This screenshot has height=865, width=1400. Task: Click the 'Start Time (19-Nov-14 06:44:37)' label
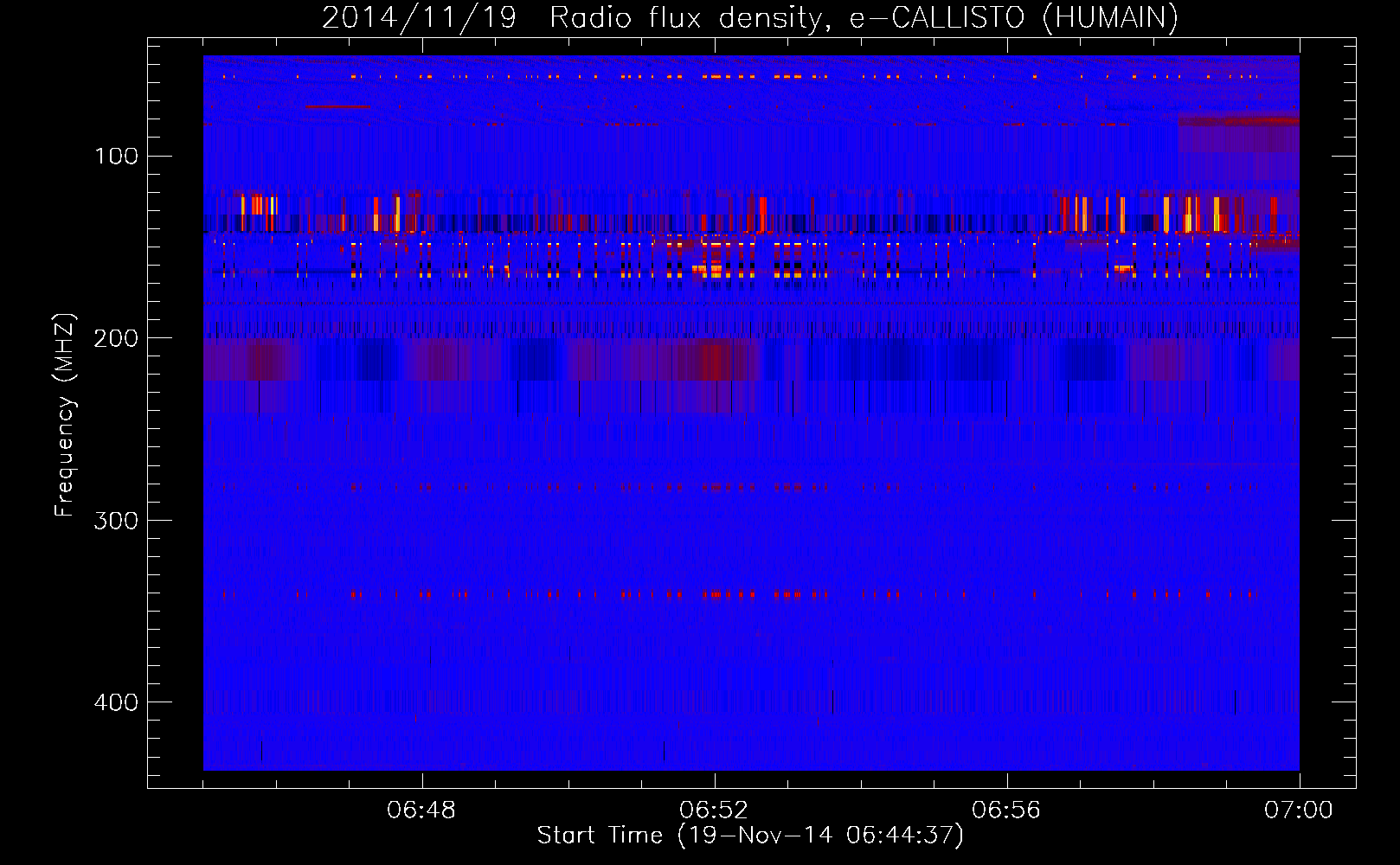point(750,836)
